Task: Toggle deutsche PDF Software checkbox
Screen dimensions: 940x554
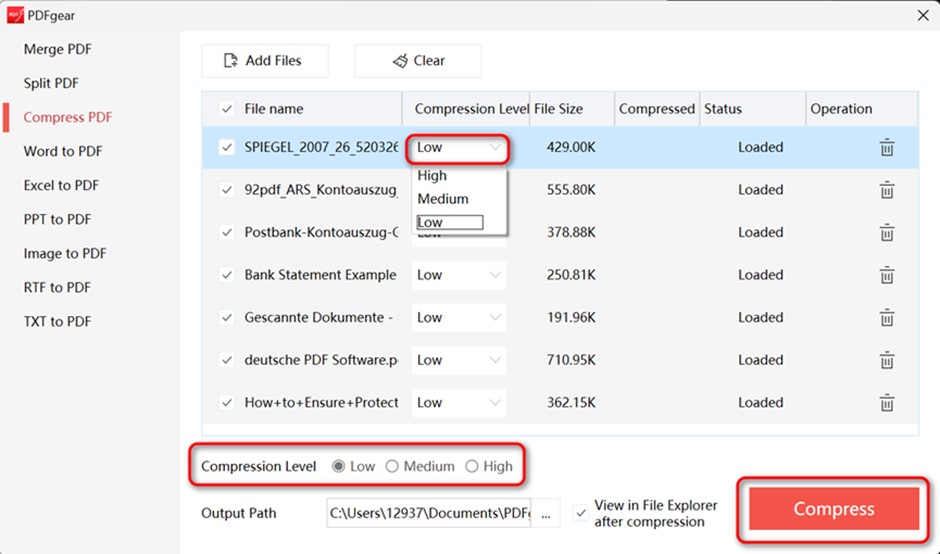Action: [x=227, y=360]
